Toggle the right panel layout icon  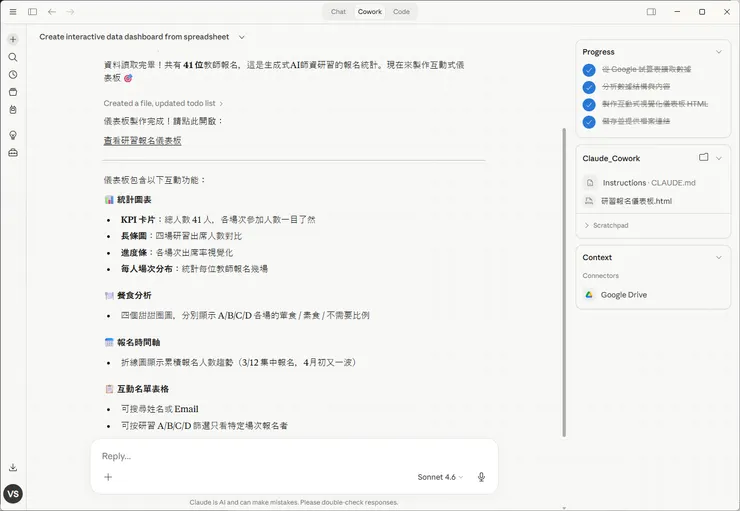coord(651,12)
